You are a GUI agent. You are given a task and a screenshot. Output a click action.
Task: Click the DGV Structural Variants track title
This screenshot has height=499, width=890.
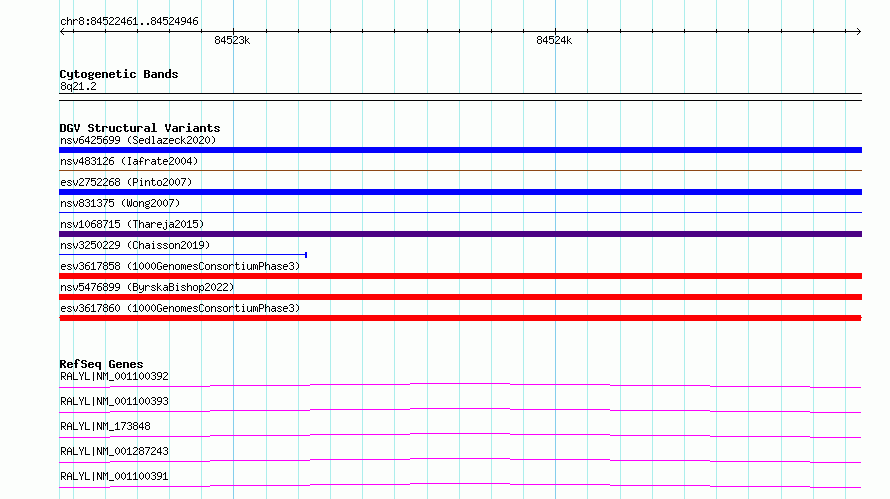tap(140, 128)
